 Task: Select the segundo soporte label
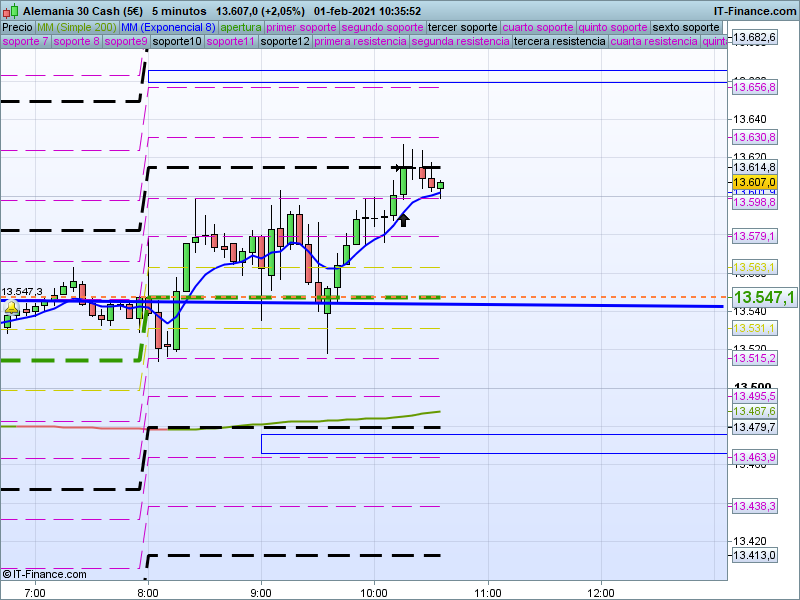382,27
